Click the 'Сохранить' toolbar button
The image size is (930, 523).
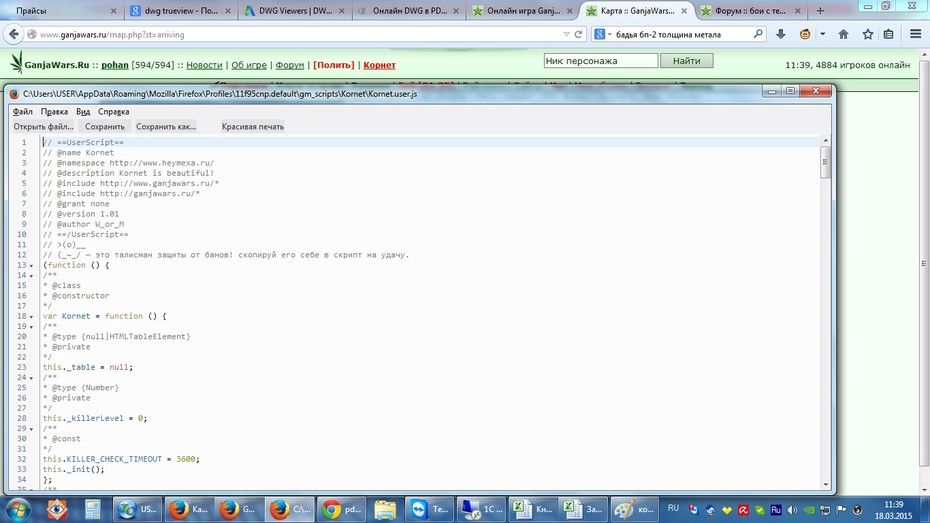pos(104,126)
